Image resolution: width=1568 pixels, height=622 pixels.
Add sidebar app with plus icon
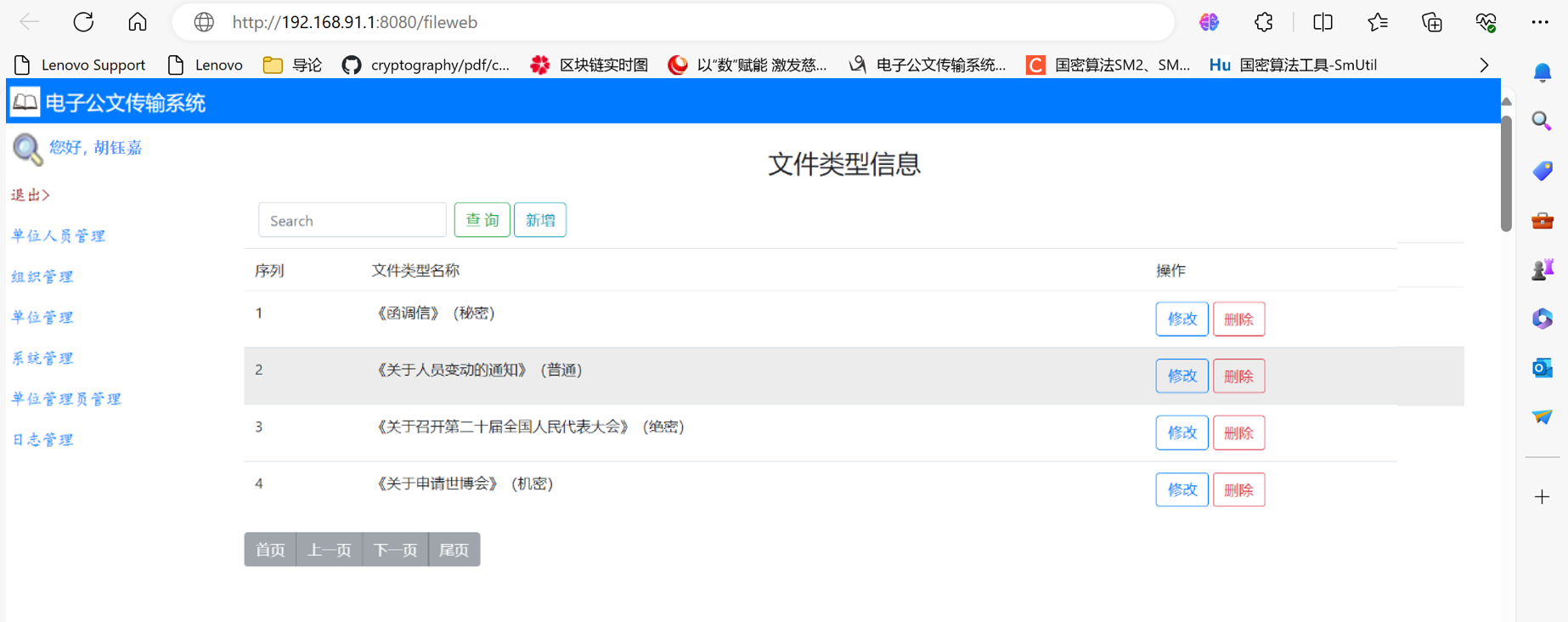click(1543, 496)
